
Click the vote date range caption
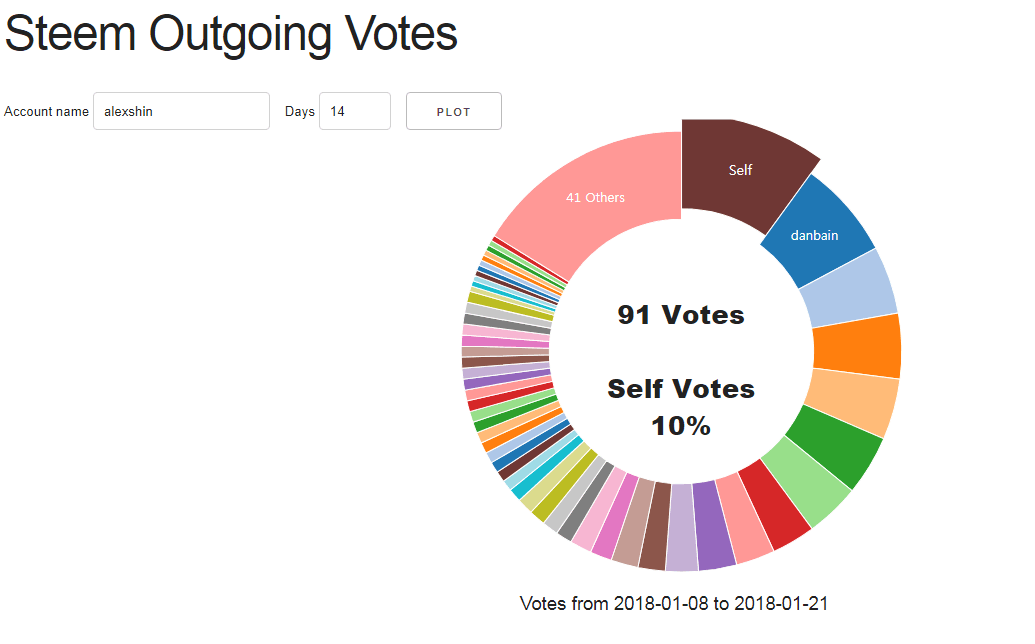pyautogui.click(x=674, y=603)
